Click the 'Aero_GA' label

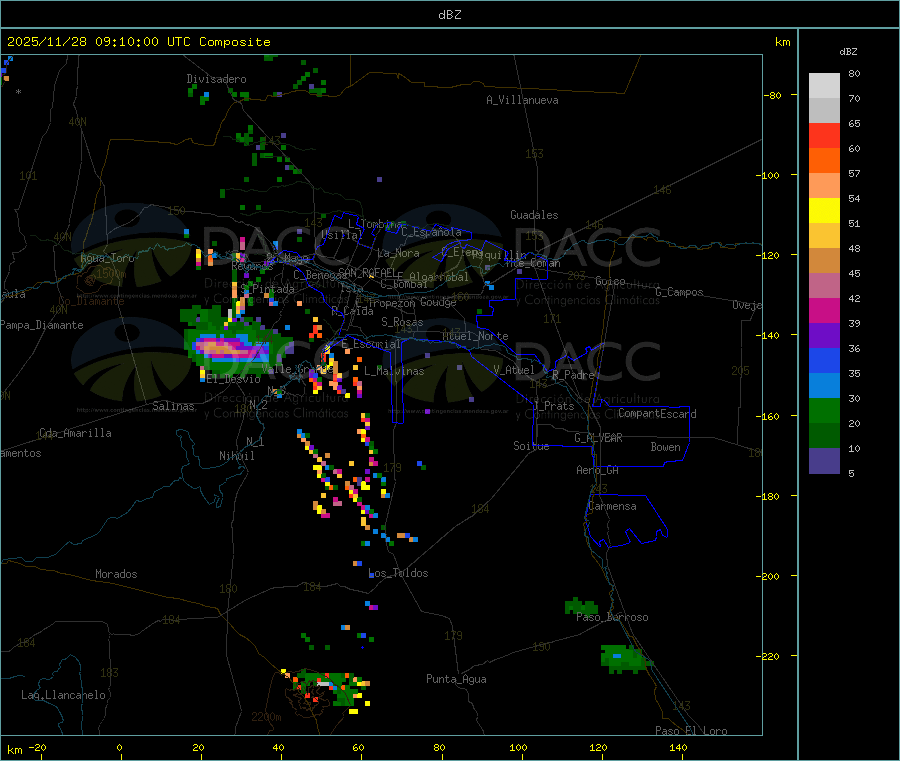pyautogui.click(x=598, y=471)
